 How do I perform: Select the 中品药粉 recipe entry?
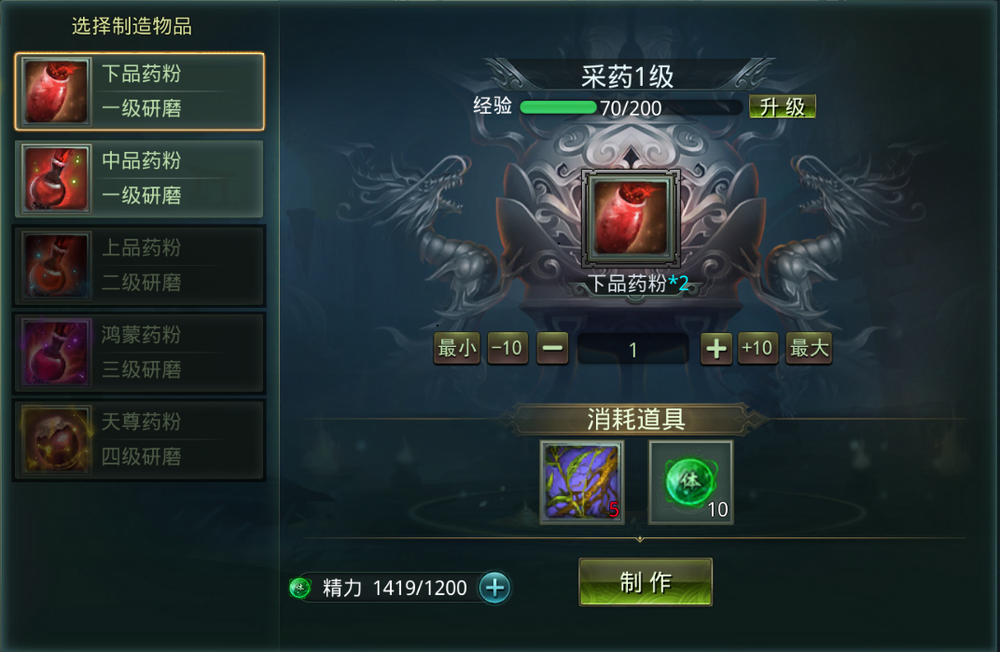click(x=140, y=179)
